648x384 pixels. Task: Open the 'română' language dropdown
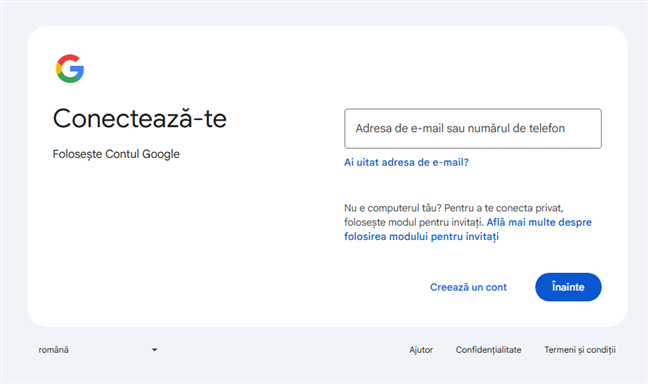coord(98,350)
